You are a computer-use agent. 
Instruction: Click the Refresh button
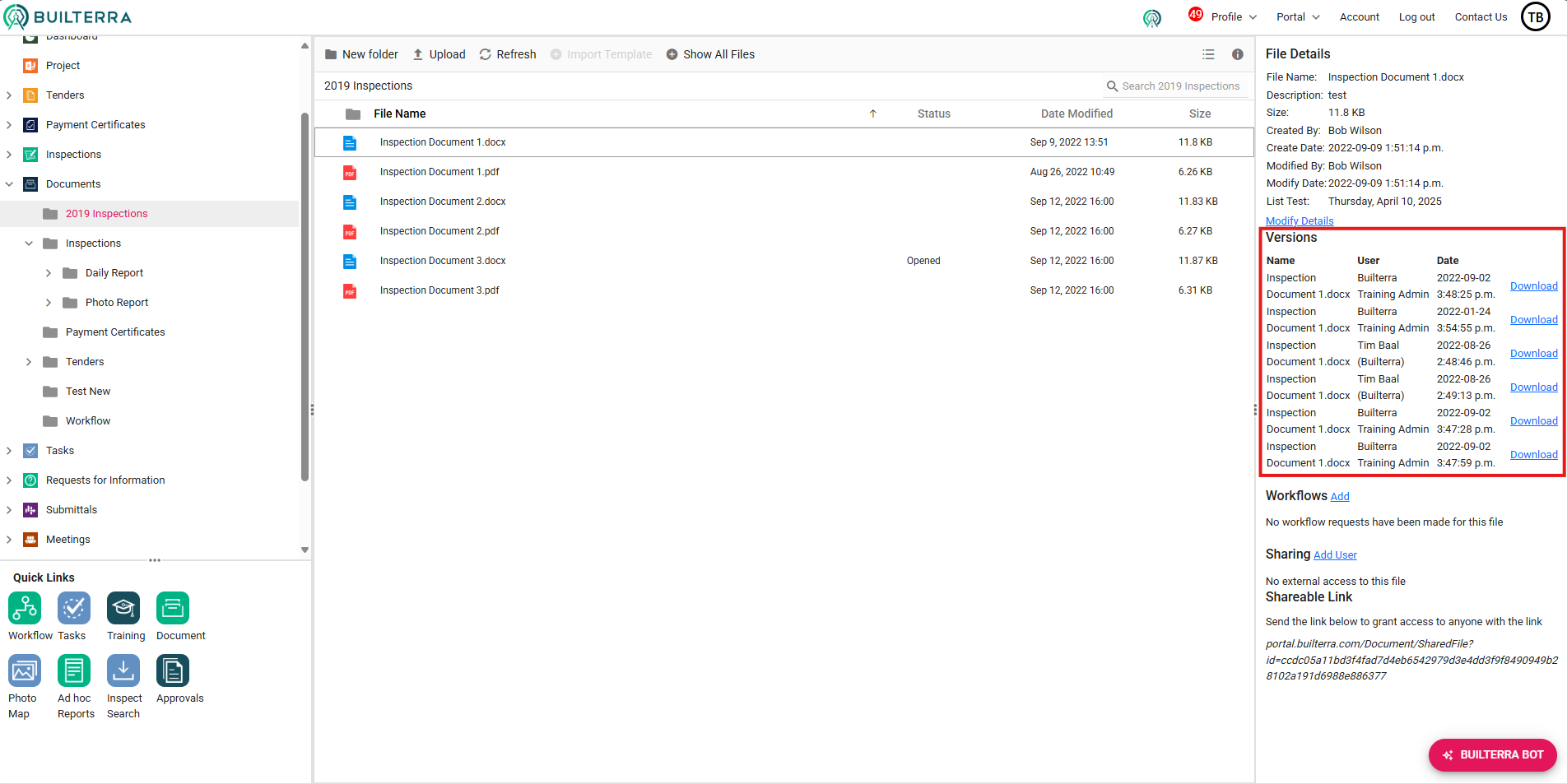pos(508,54)
